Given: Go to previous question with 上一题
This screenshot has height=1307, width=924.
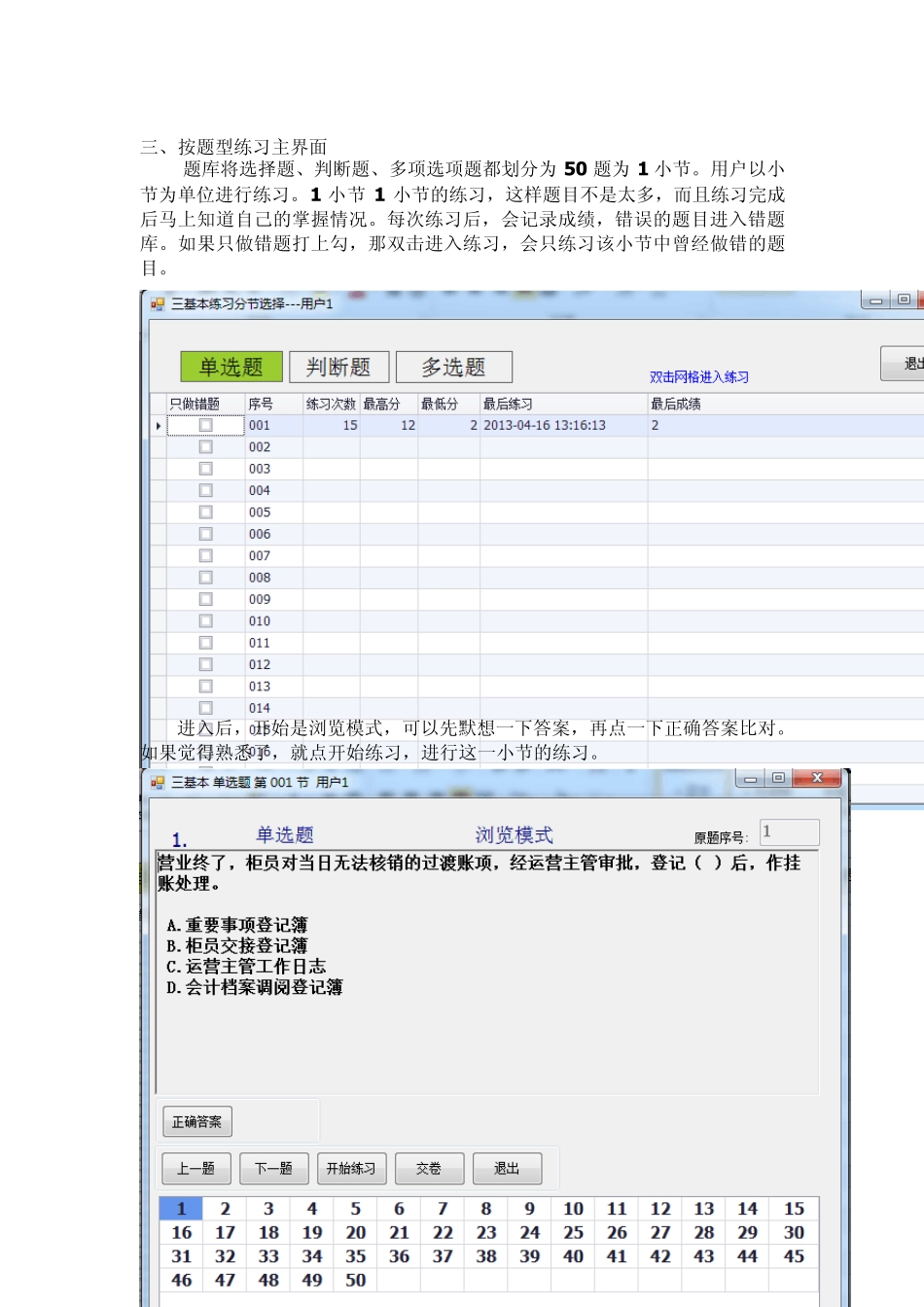Looking at the screenshot, I should (x=195, y=1169).
